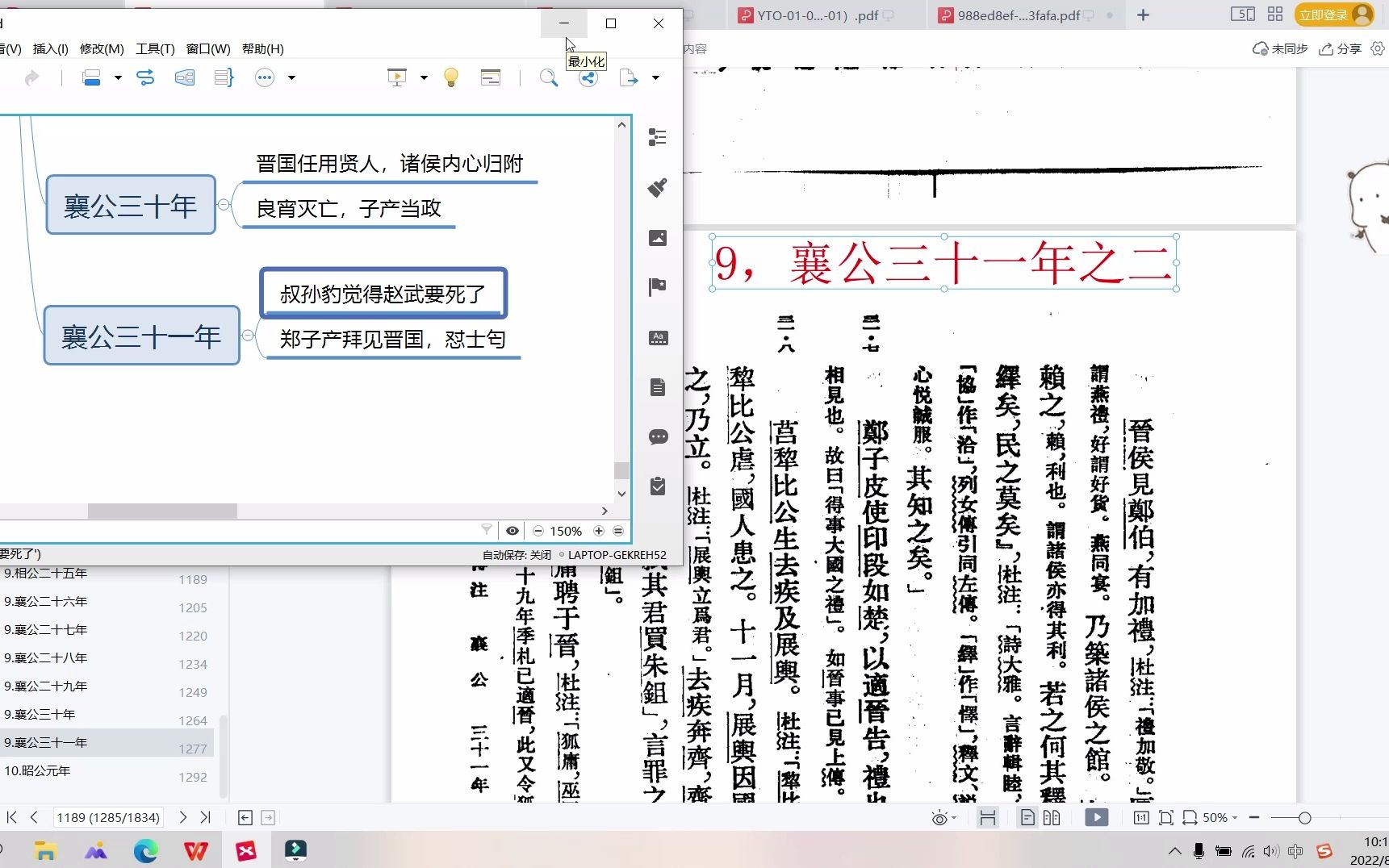The image size is (1389, 868).
Task: Open new tab with plus button
Action: tap(1143, 15)
